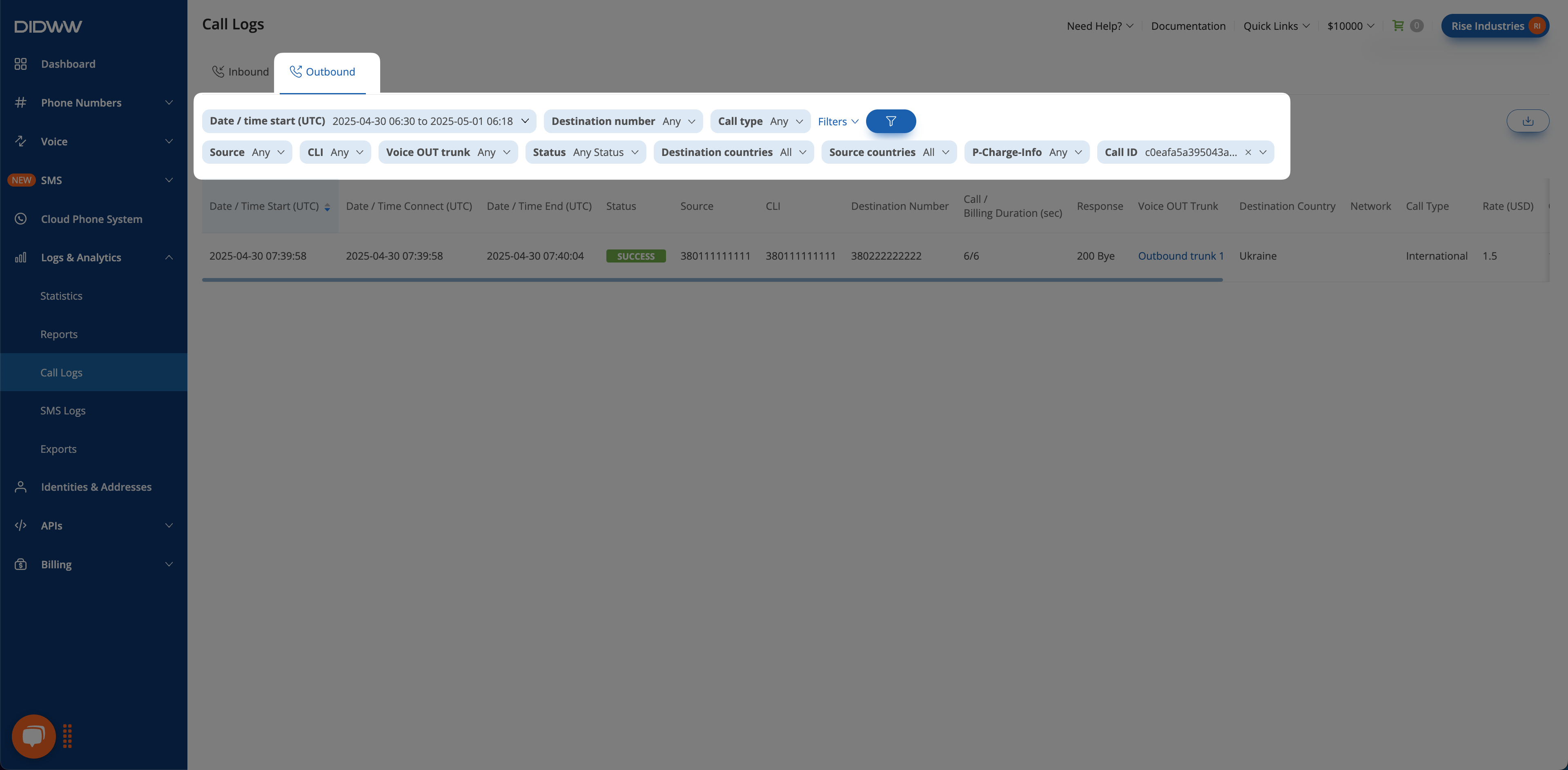This screenshot has height=770, width=1568.
Task: Open the Destination number filter
Action: click(x=623, y=121)
